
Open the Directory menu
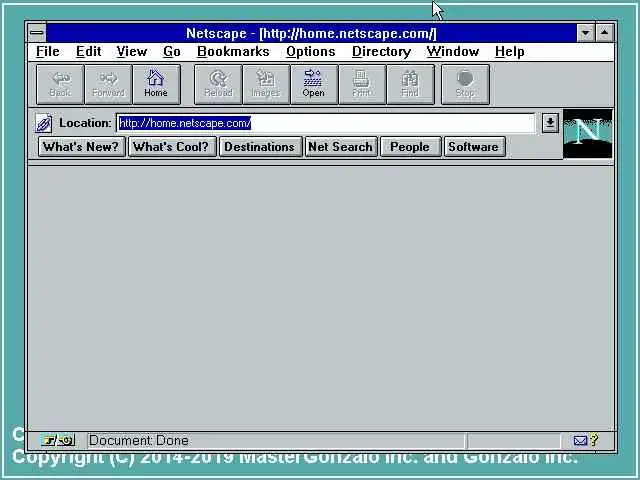[x=381, y=51]
